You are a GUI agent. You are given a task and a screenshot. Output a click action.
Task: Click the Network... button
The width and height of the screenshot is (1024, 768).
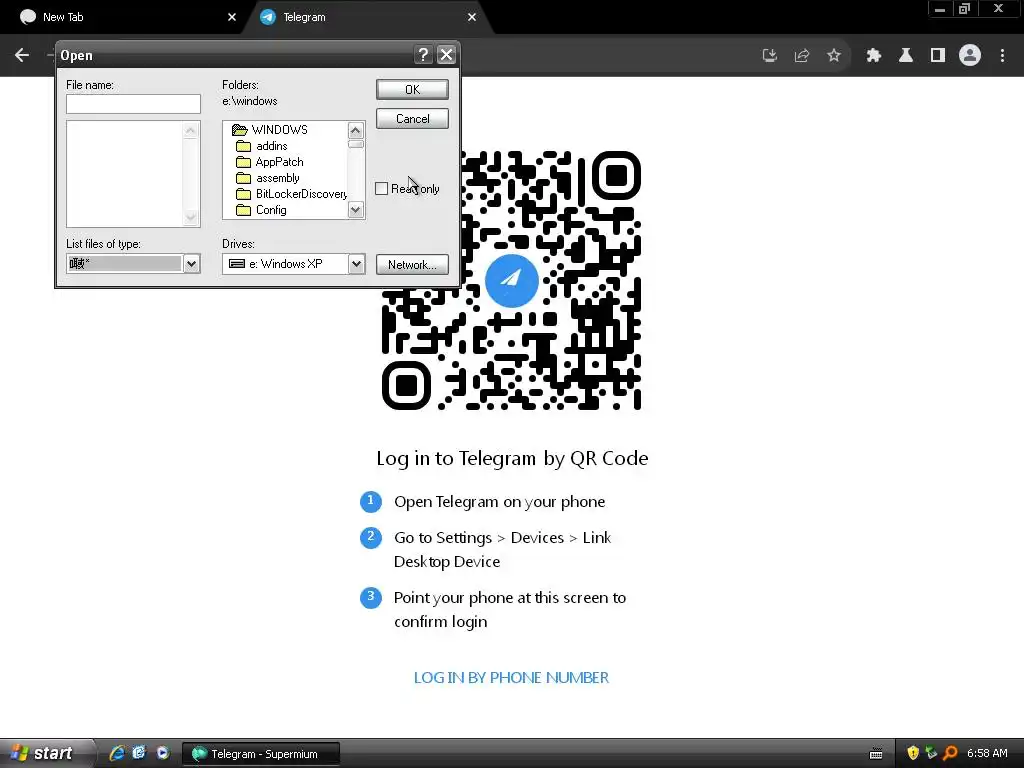click(x=412, y=264)
